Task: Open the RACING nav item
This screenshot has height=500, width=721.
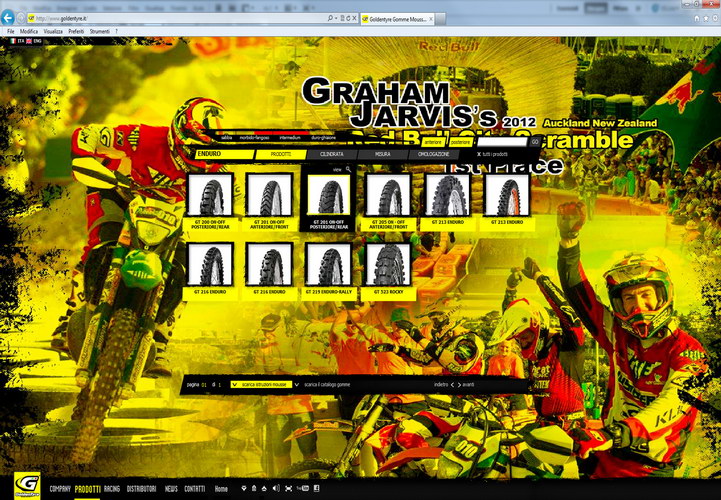Action: 112,489
